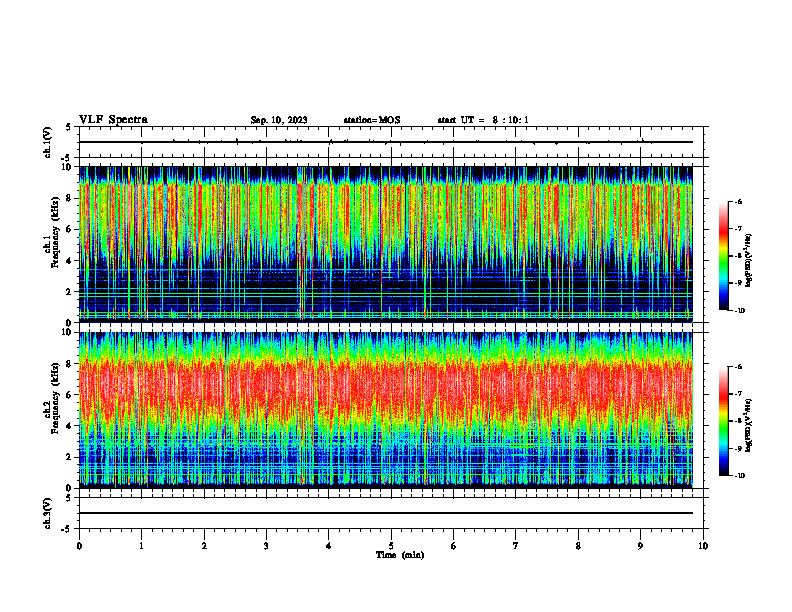Viewport: 792px width, 612px height.
Task: Select the ch.2 "Frequency (kHz)" axis label
Action: 55,398
